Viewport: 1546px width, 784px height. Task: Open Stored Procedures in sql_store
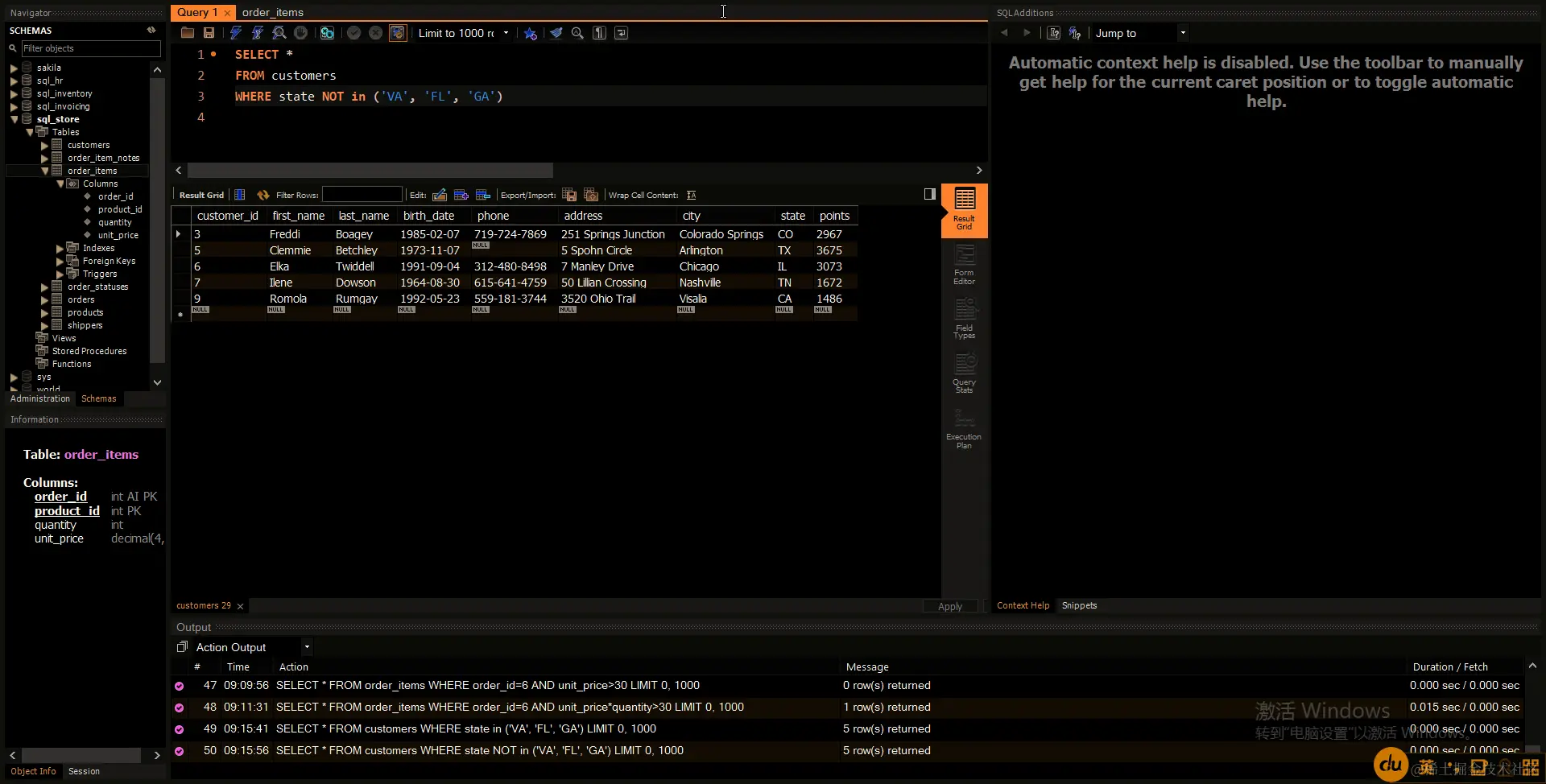click(89, 351)
